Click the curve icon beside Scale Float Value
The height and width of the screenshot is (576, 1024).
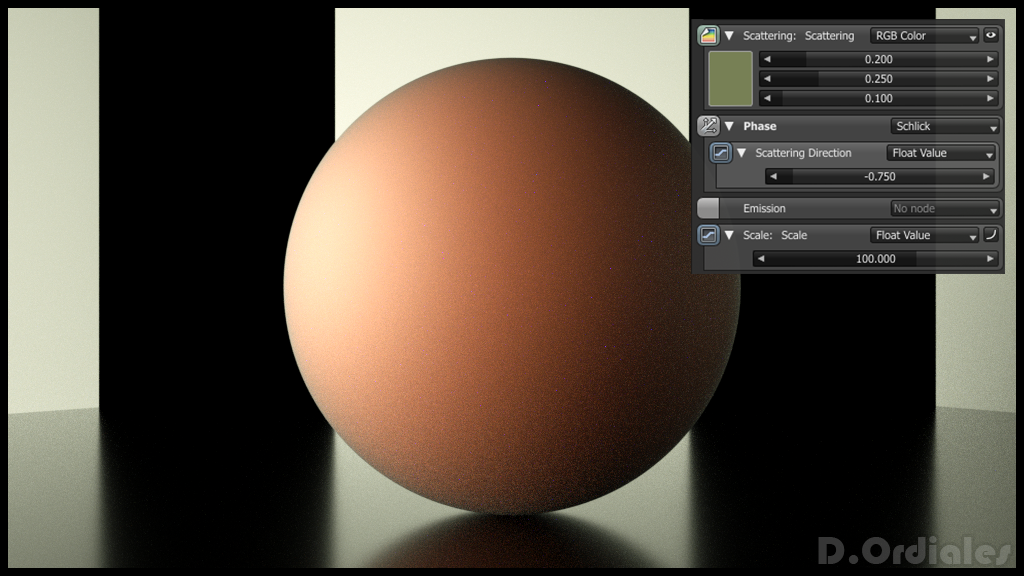991,234
